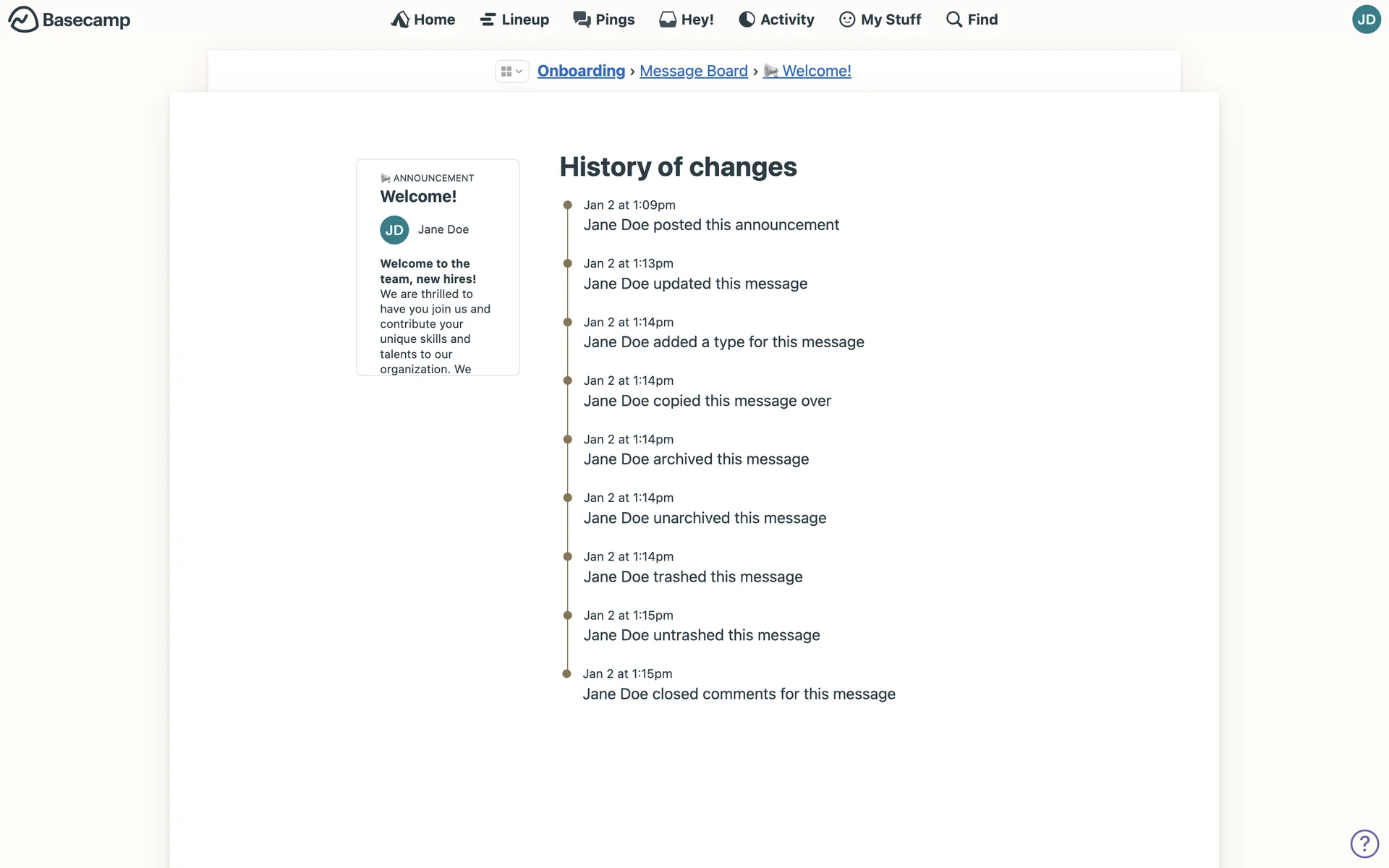Open the help question mark button

coord(1364,843)
